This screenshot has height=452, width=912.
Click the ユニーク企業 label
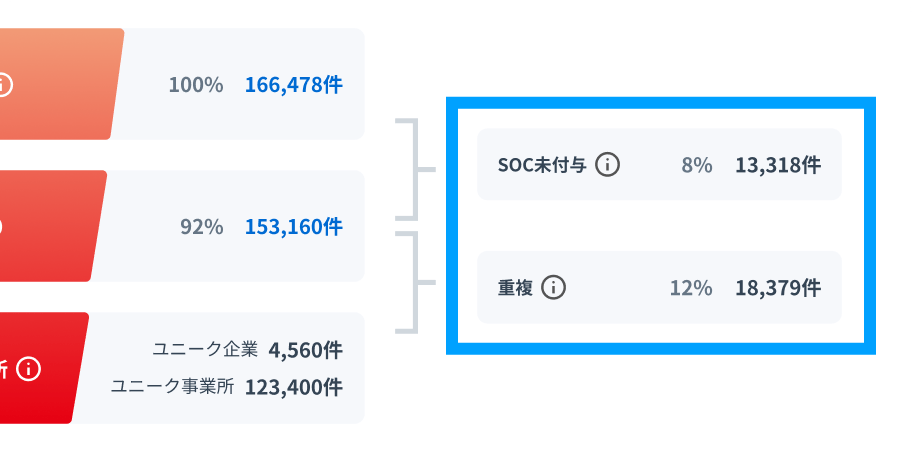pos(205,350)
